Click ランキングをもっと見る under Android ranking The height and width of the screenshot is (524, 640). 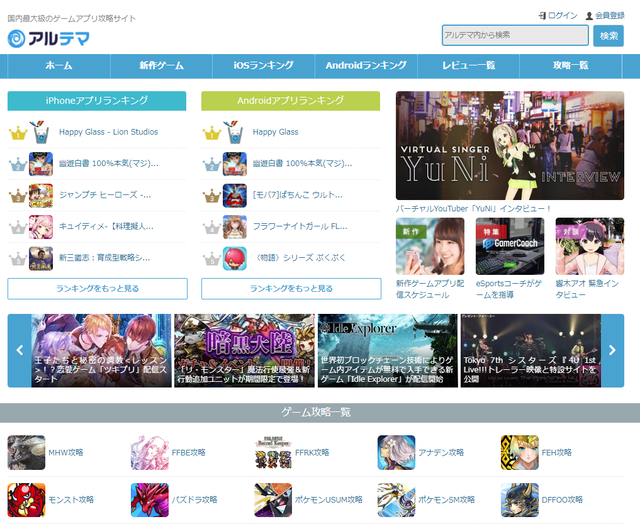pyautogui.click(x=291, y=289)
